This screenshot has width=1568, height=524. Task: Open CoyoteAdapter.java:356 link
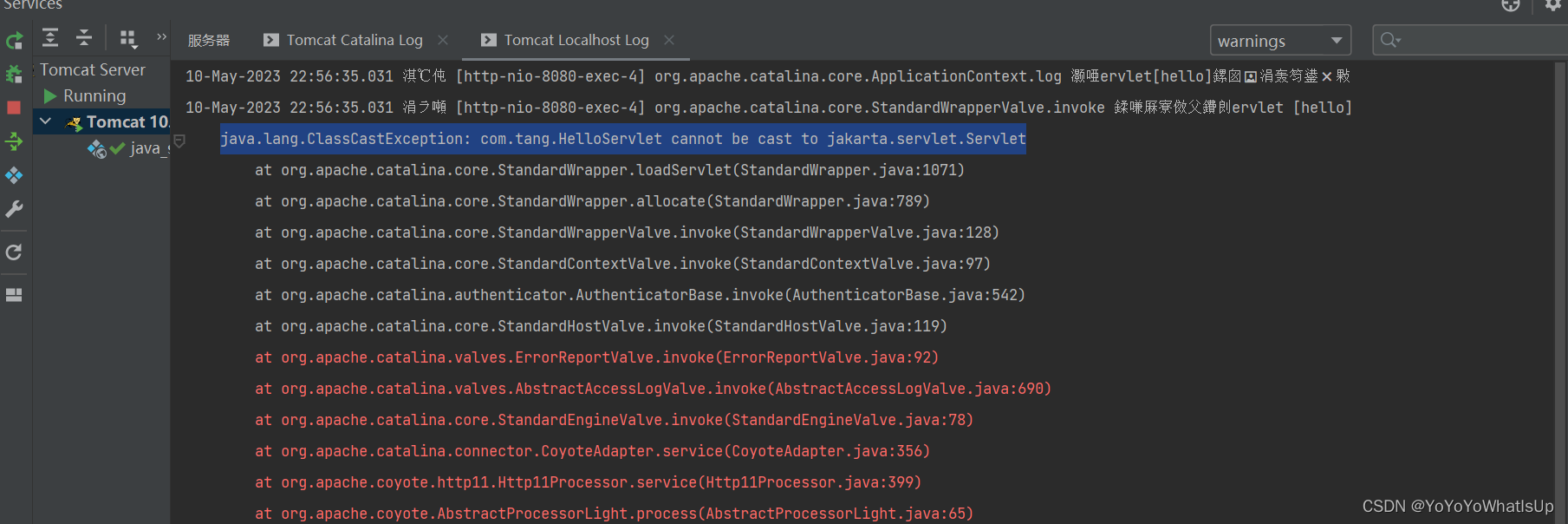tap(826, 451)
